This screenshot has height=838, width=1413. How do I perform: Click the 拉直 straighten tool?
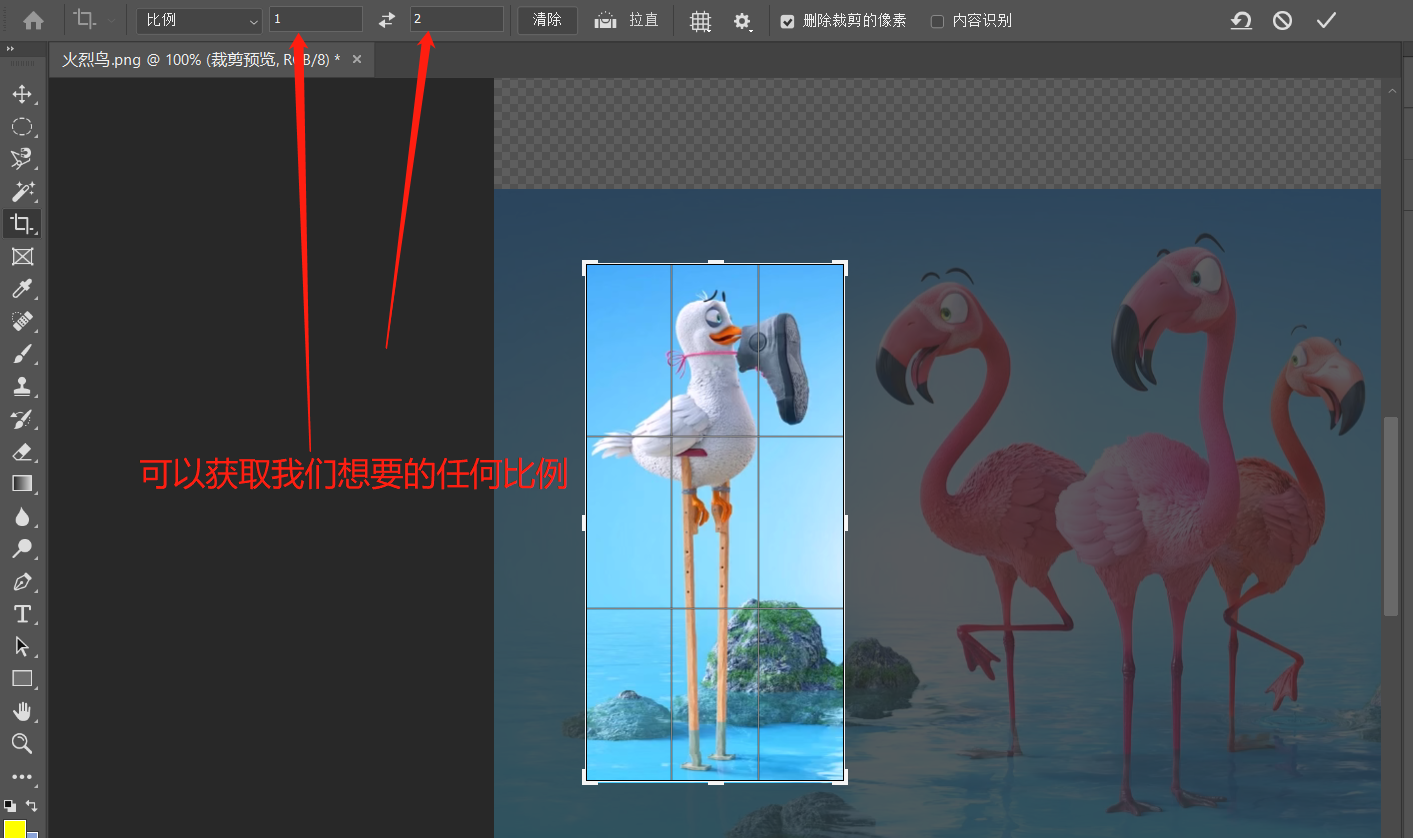pos(626,20)
